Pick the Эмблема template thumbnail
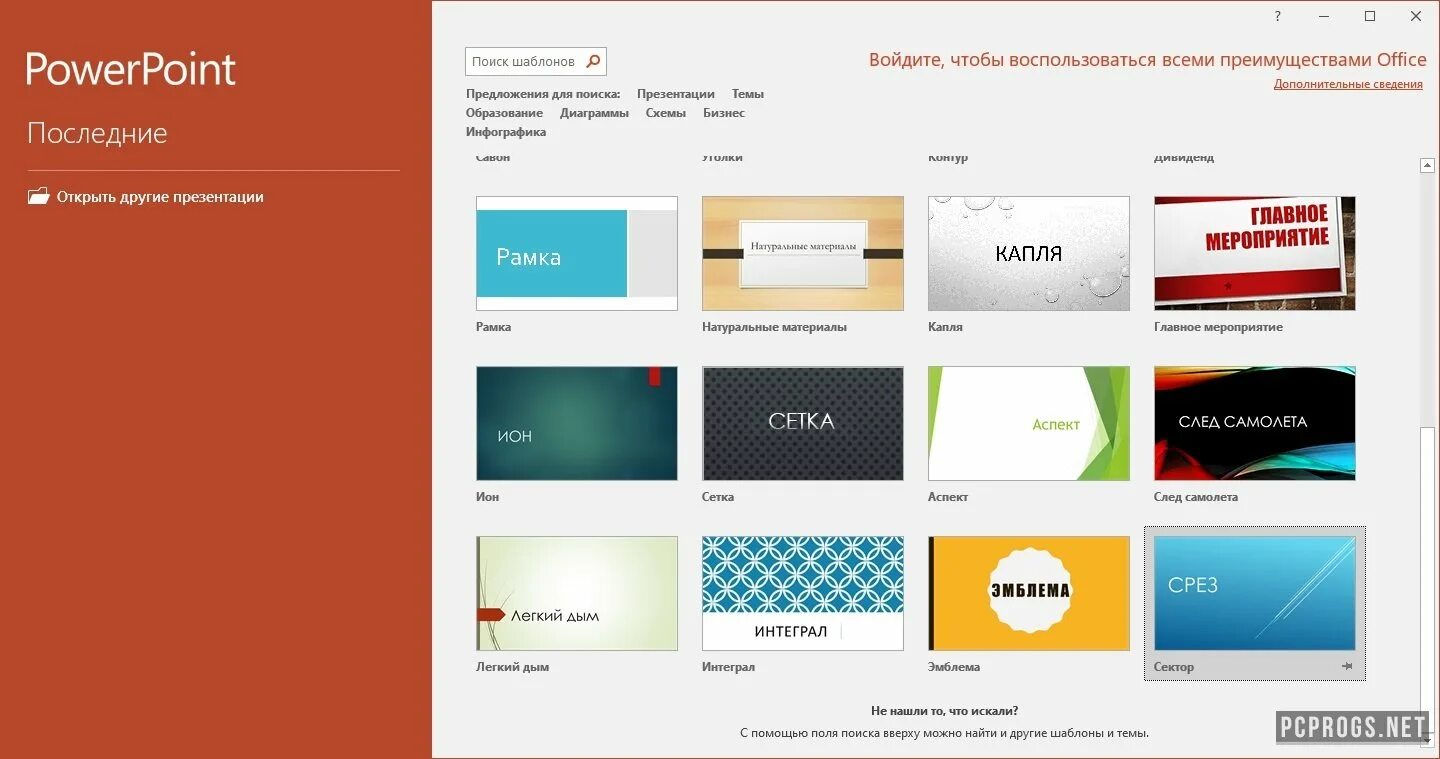1440x759 pixels. [x=1029, y=593]
